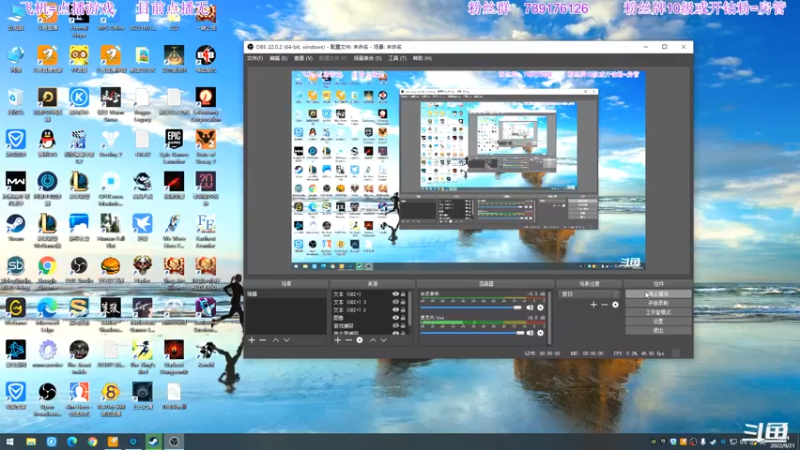Add a new source with plus icon
The width and height of the screenshot is (800, 450).
(x=337, y=340)
